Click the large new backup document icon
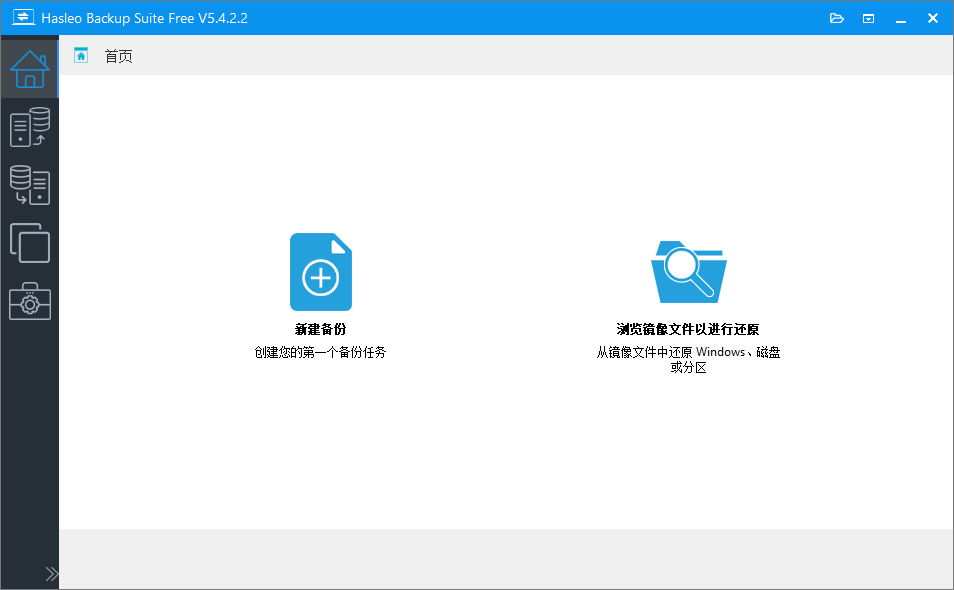The image size is (954, 590). tap(320, 272)
